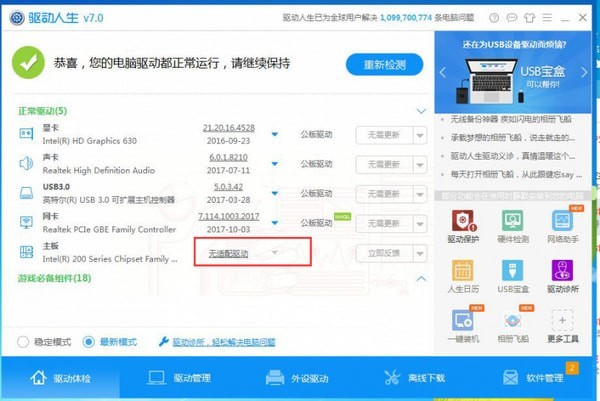Viewport: 600px width, 401px height.
Task: Open version dropdown for Intel HD Graphics 630
Action: point(276,135)
